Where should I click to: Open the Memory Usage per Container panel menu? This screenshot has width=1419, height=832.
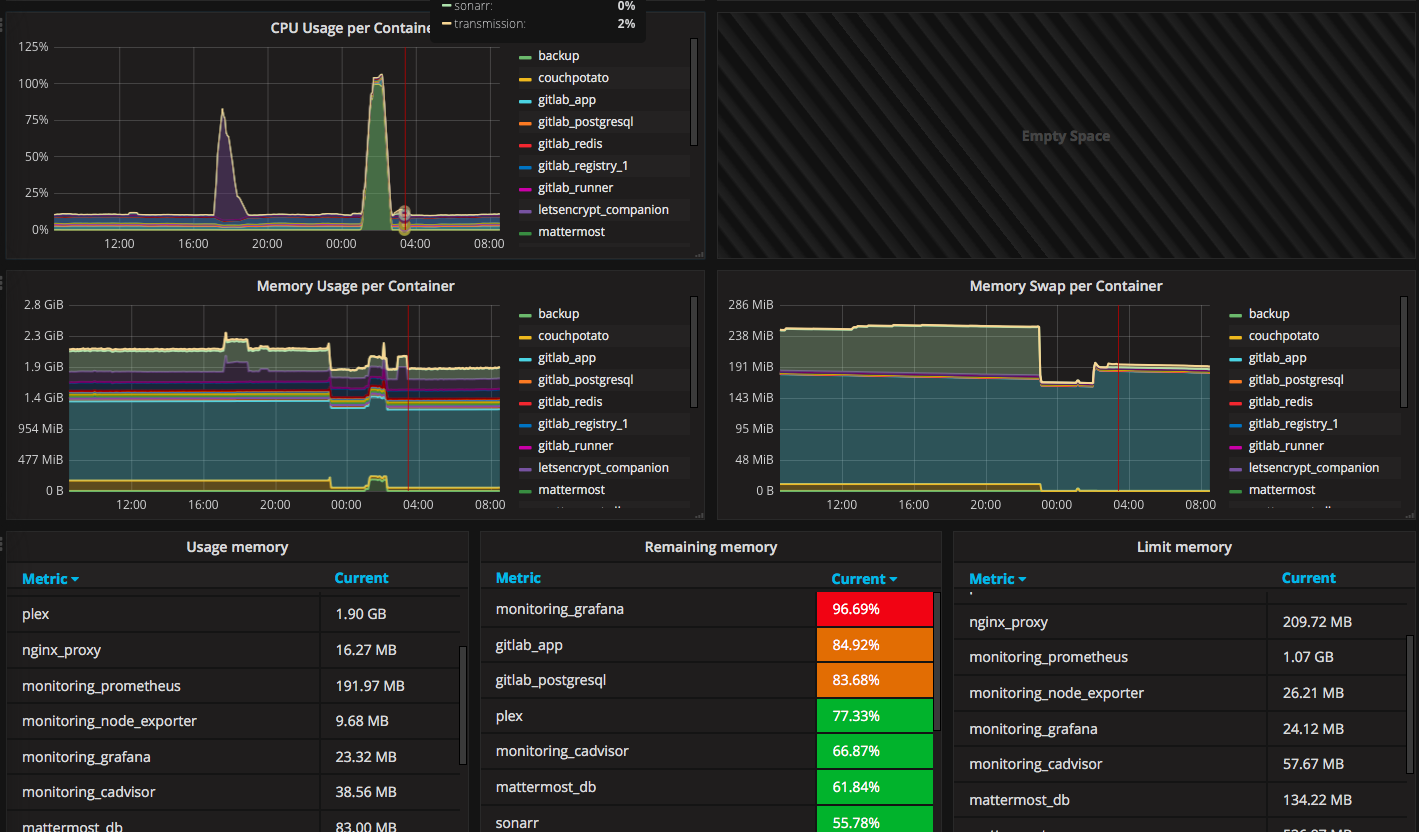point(356,286)
